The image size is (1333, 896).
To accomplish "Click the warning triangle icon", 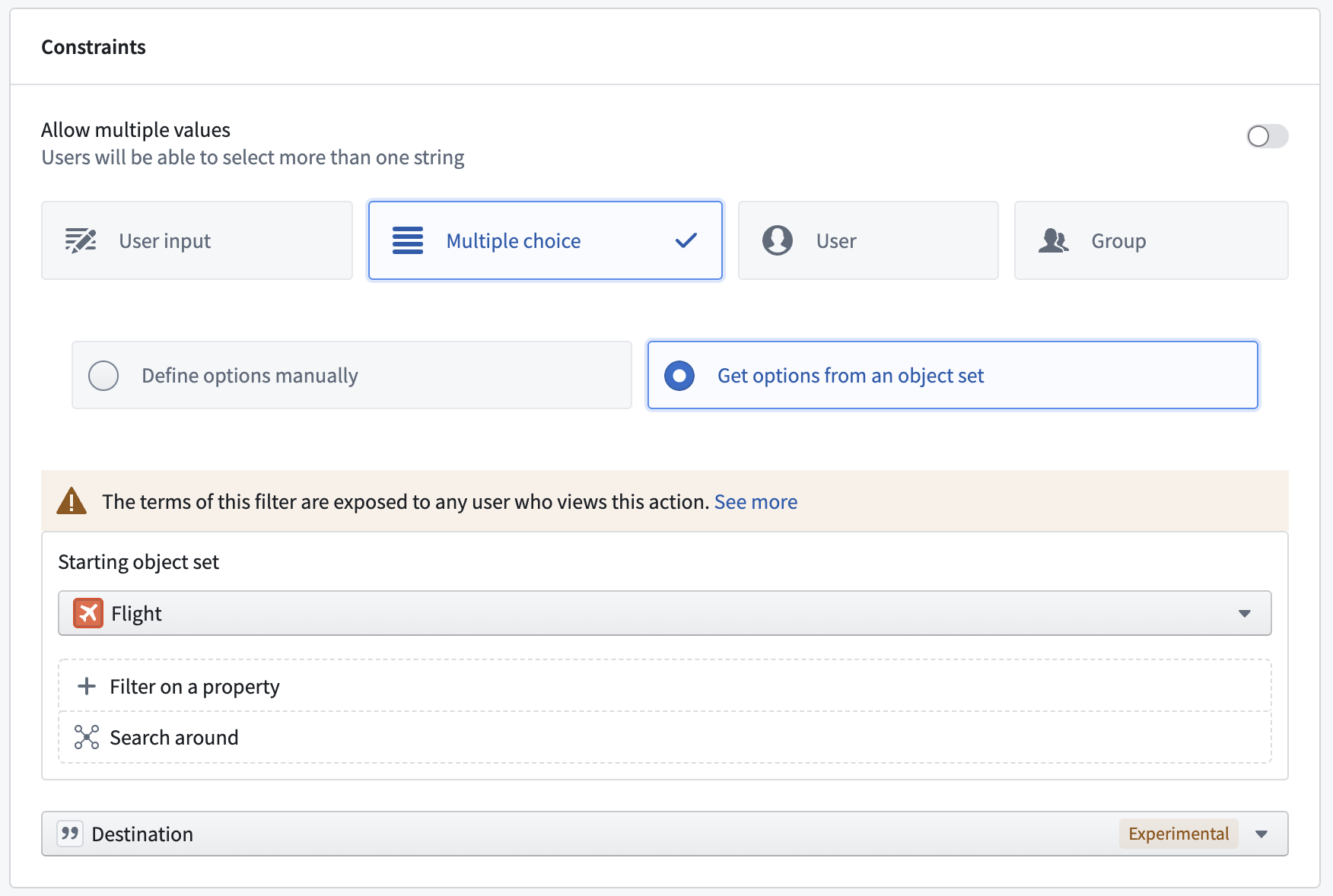I will pos(72,501).
